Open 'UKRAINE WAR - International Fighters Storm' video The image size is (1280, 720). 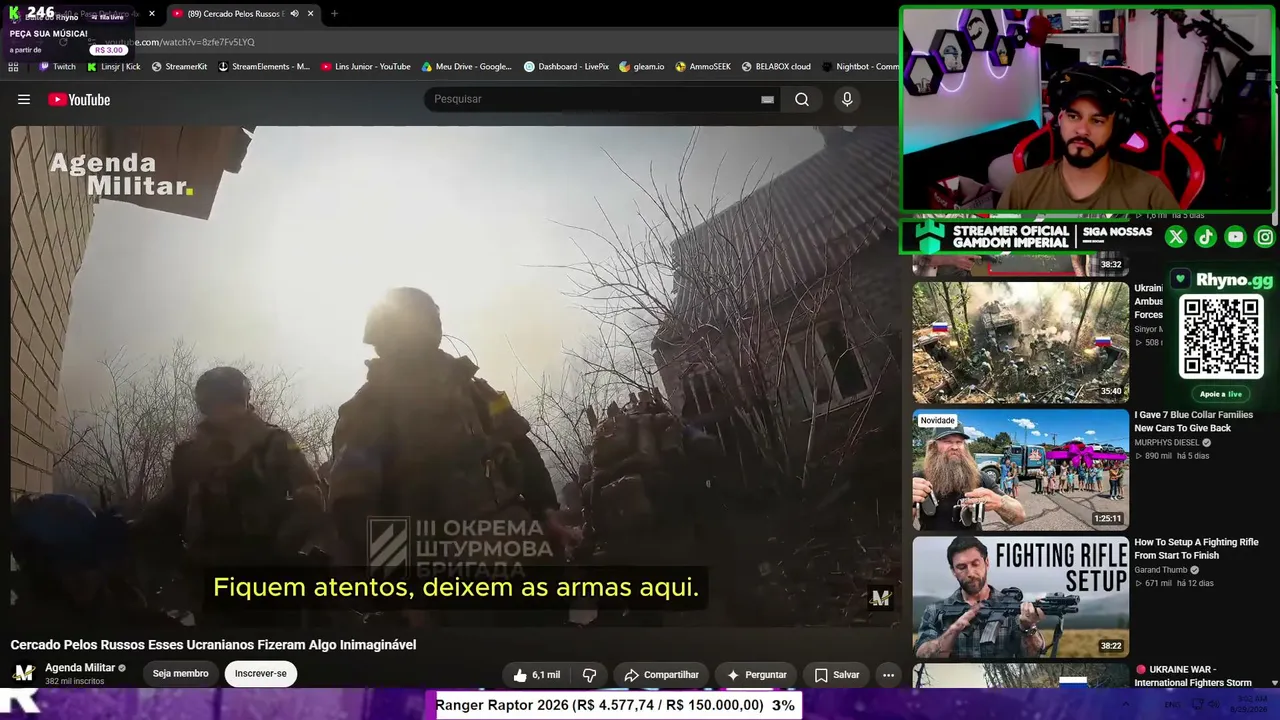[x=1194, y=676]
